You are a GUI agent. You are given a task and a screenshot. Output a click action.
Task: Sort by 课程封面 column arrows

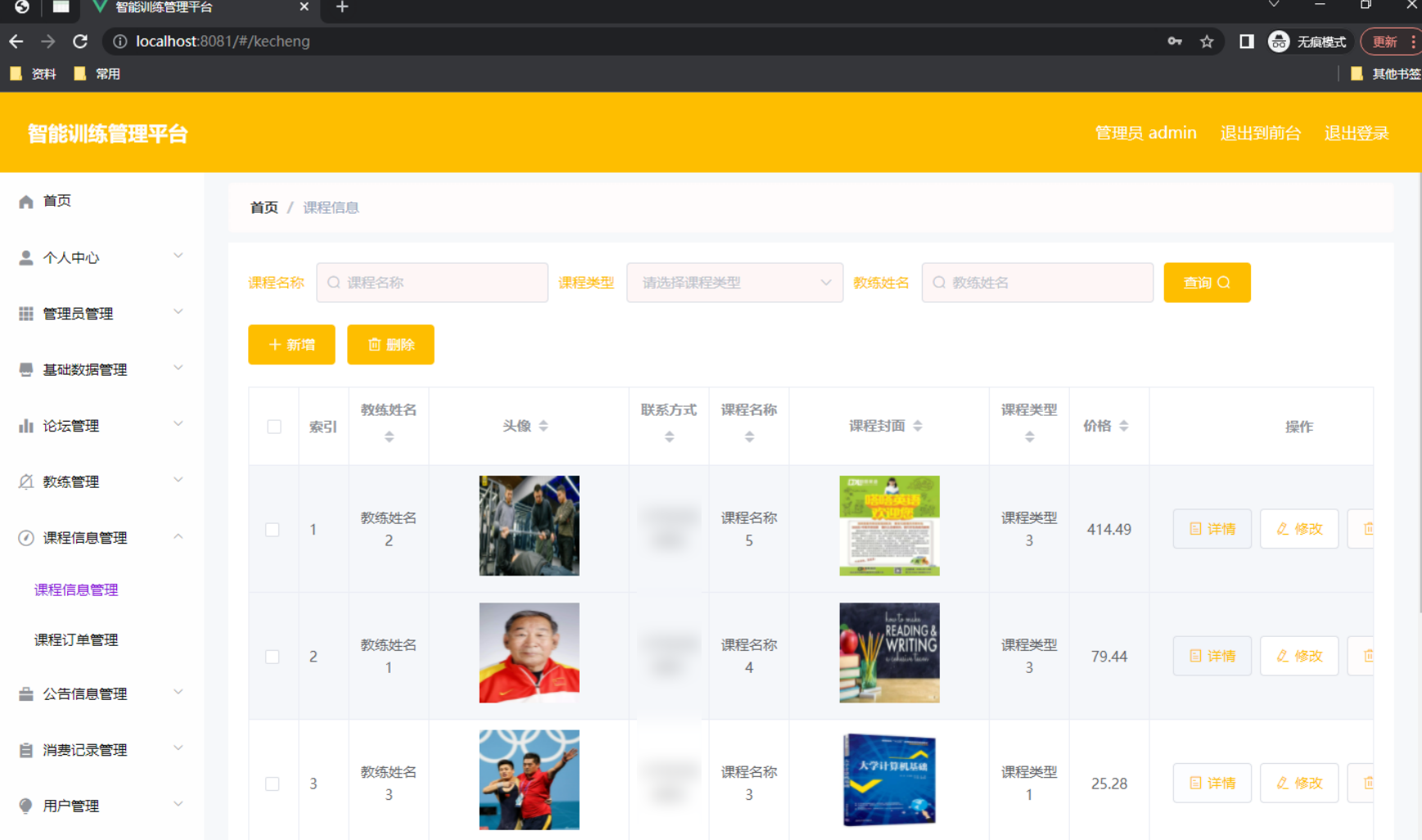918,426
